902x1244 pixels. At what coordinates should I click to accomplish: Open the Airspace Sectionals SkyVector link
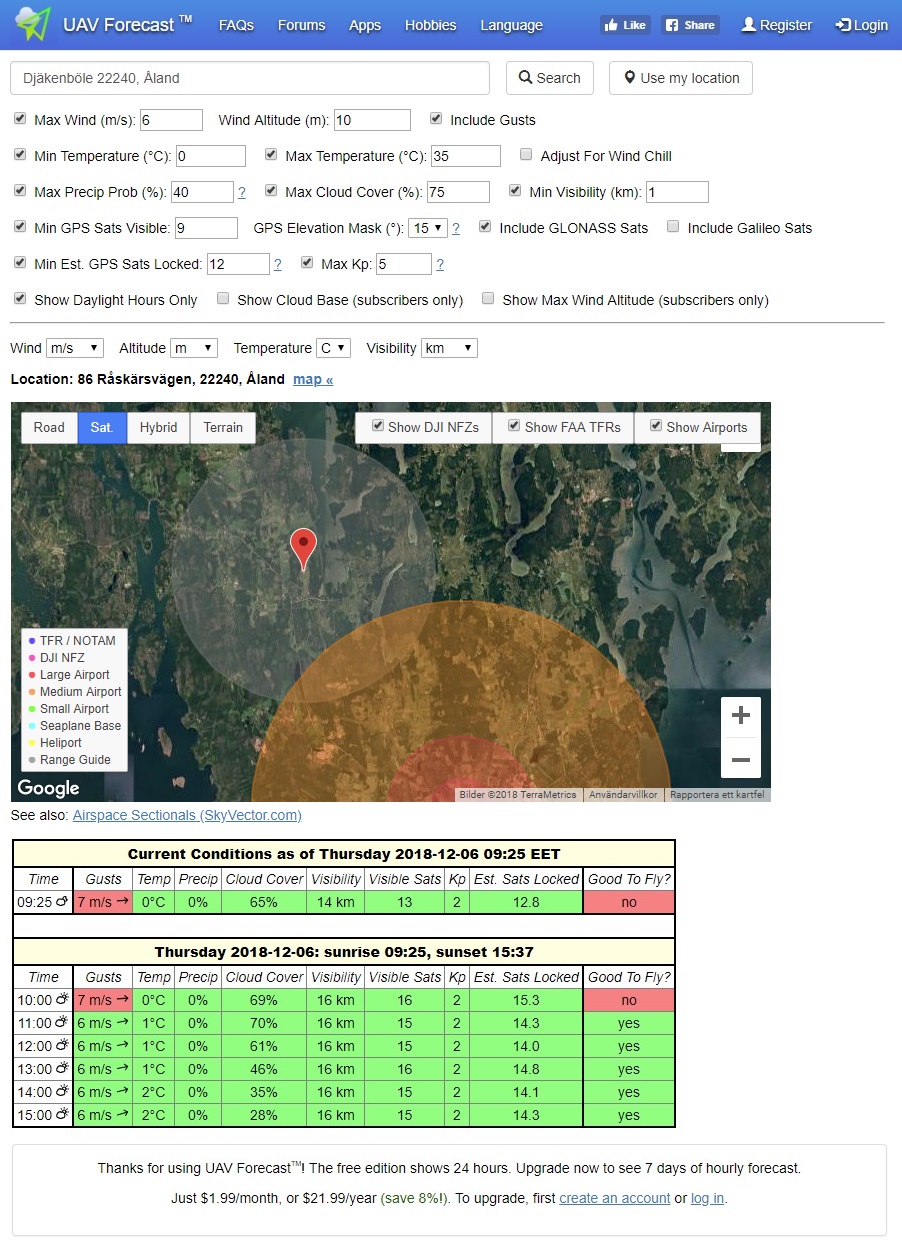click(x=187, y=815)
